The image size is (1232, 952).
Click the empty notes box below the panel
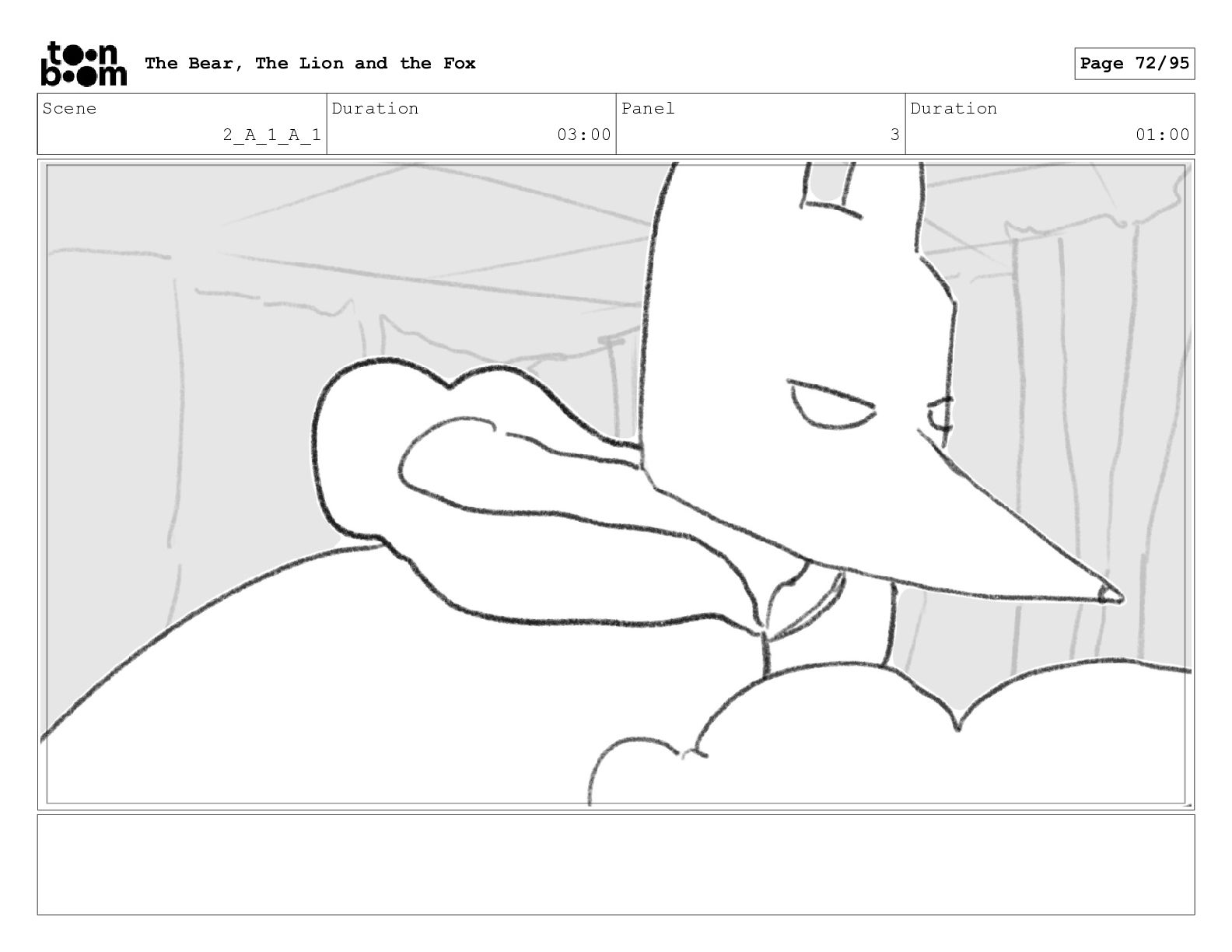point(616,864)
